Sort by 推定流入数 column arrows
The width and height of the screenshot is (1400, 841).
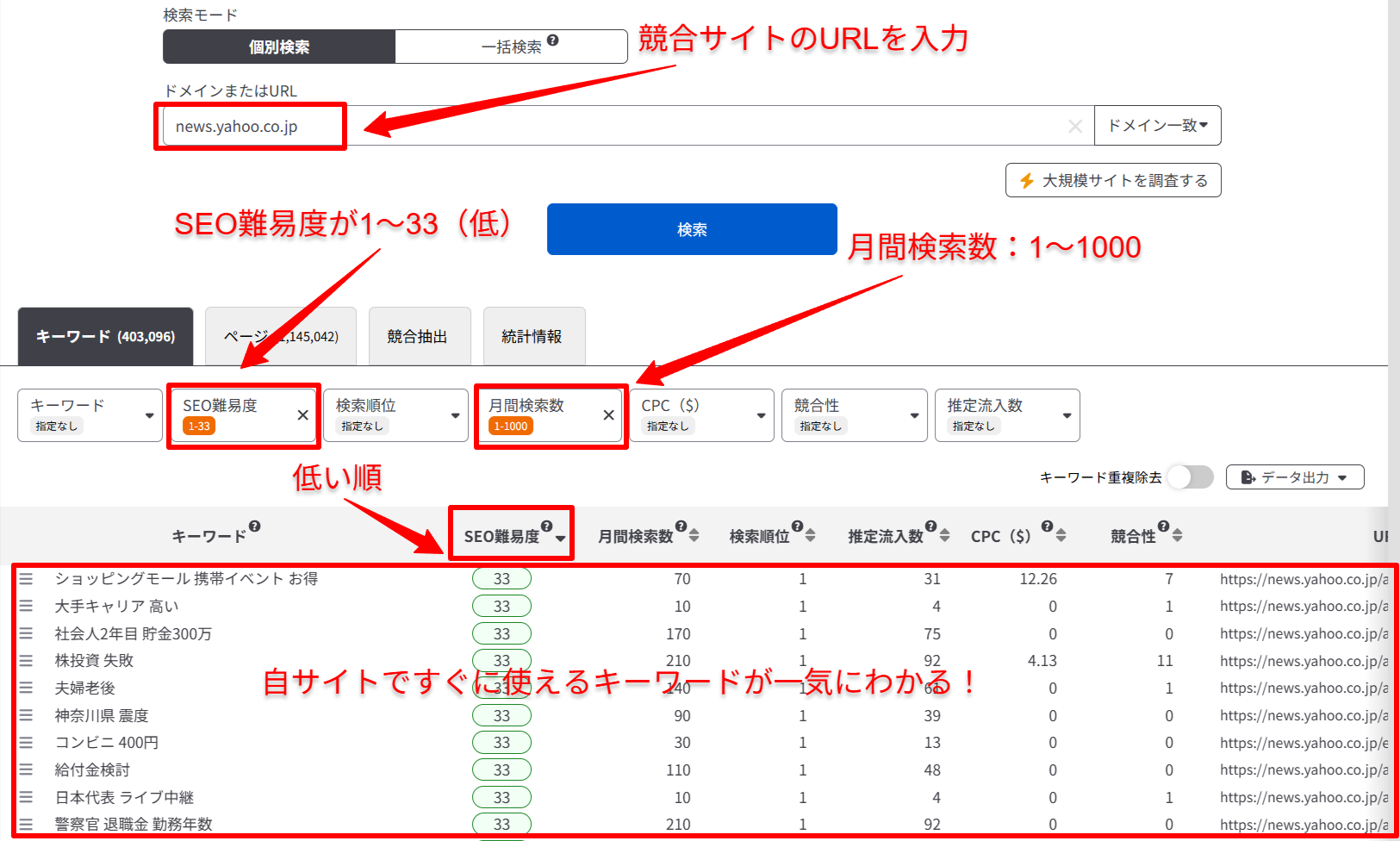pyautogui.click(x=944, y=536)
